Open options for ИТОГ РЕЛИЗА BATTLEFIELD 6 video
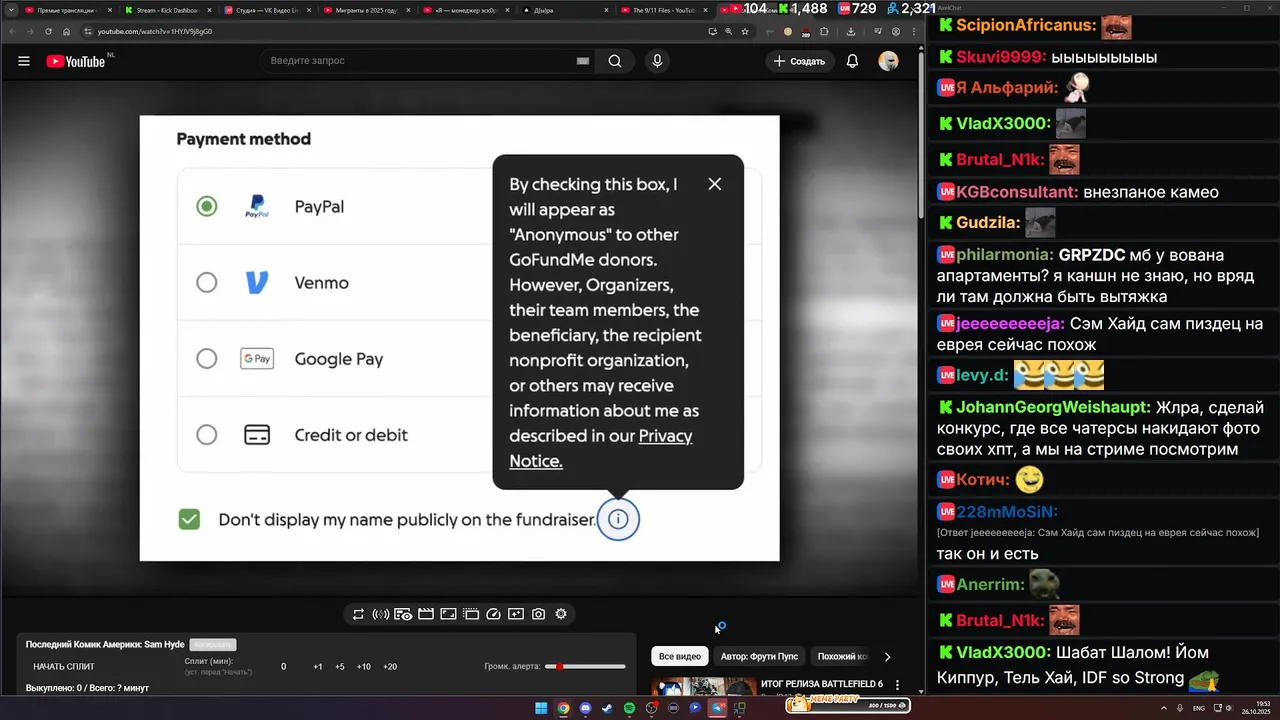This screenshot has height=720, width=1280. 897,686
